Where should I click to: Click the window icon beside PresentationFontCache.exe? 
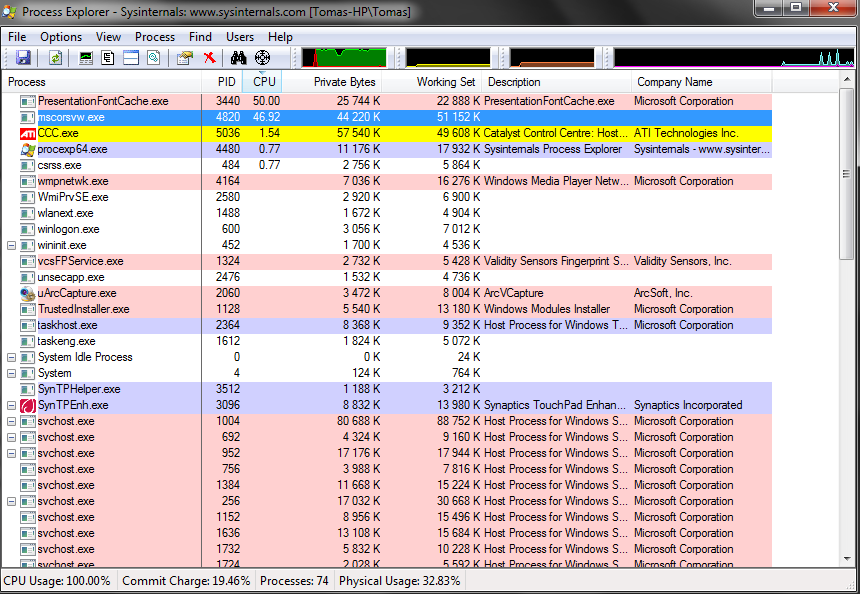27,101
